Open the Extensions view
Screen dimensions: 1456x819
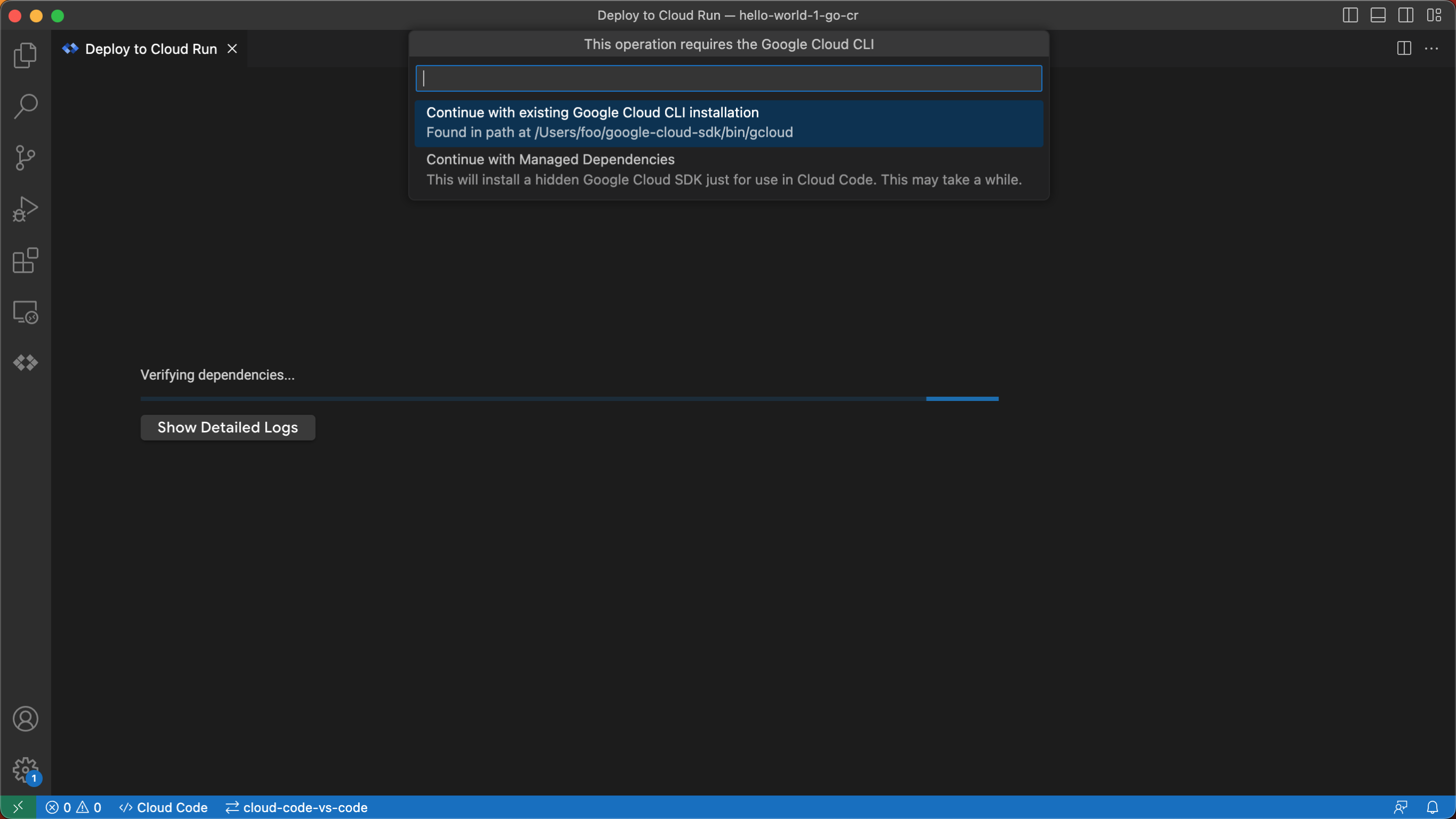[26, 261]
